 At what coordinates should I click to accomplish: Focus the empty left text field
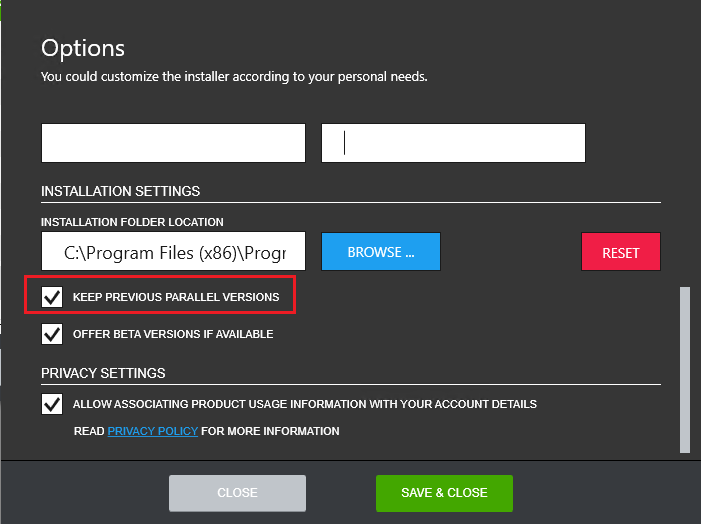tap(173, 143)
